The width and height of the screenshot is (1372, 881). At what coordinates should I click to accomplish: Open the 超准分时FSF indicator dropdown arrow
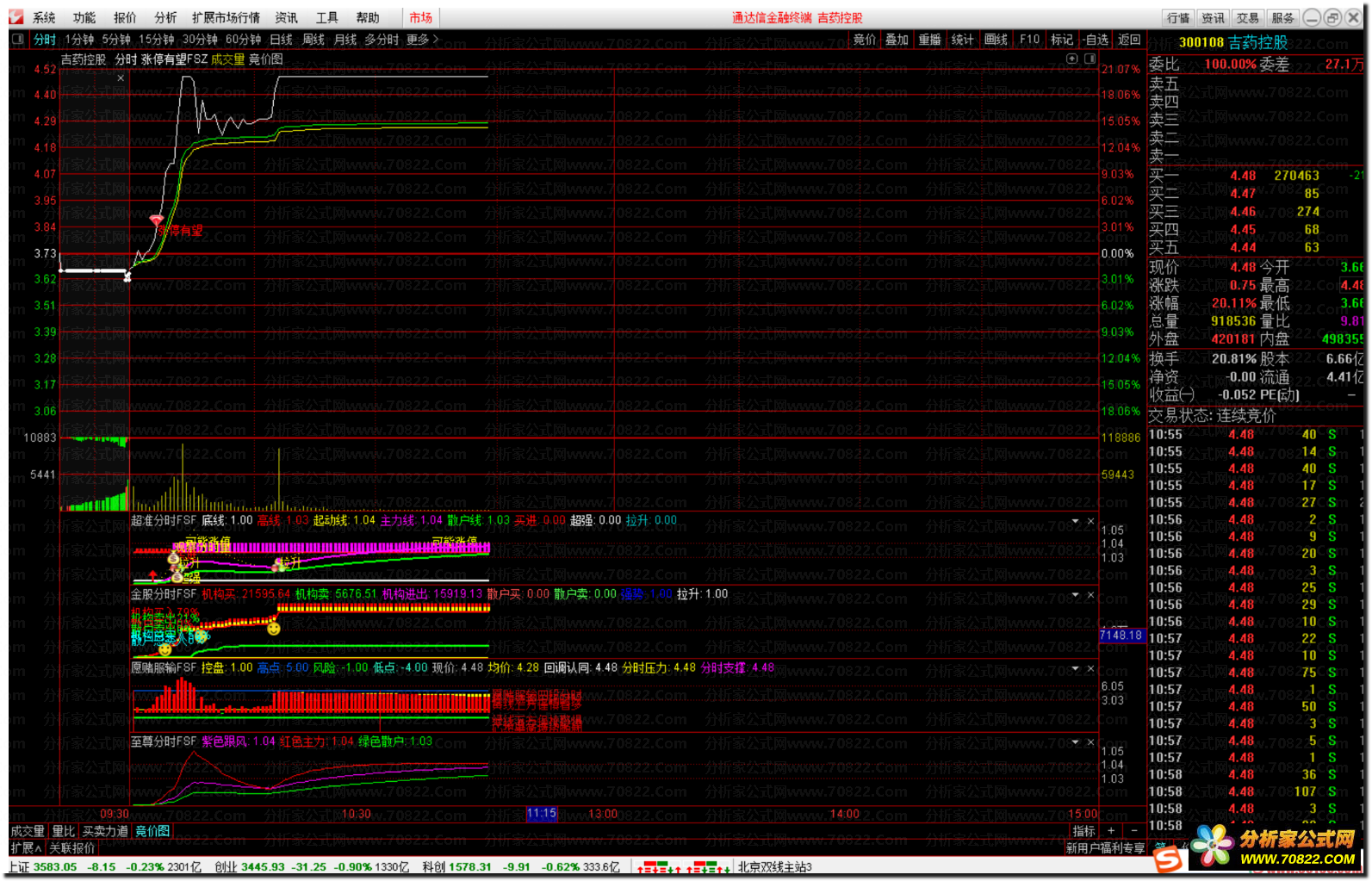click(1075, 521)
